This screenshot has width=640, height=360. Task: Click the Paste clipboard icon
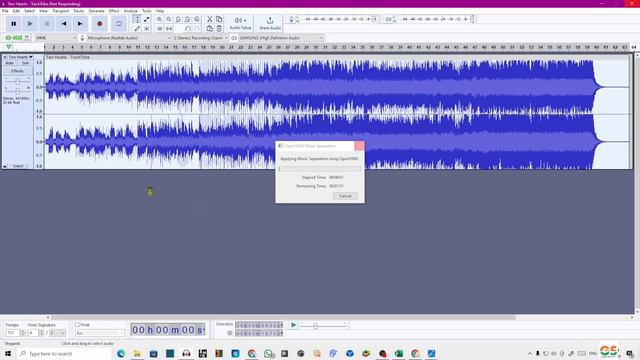click(209, 29)
